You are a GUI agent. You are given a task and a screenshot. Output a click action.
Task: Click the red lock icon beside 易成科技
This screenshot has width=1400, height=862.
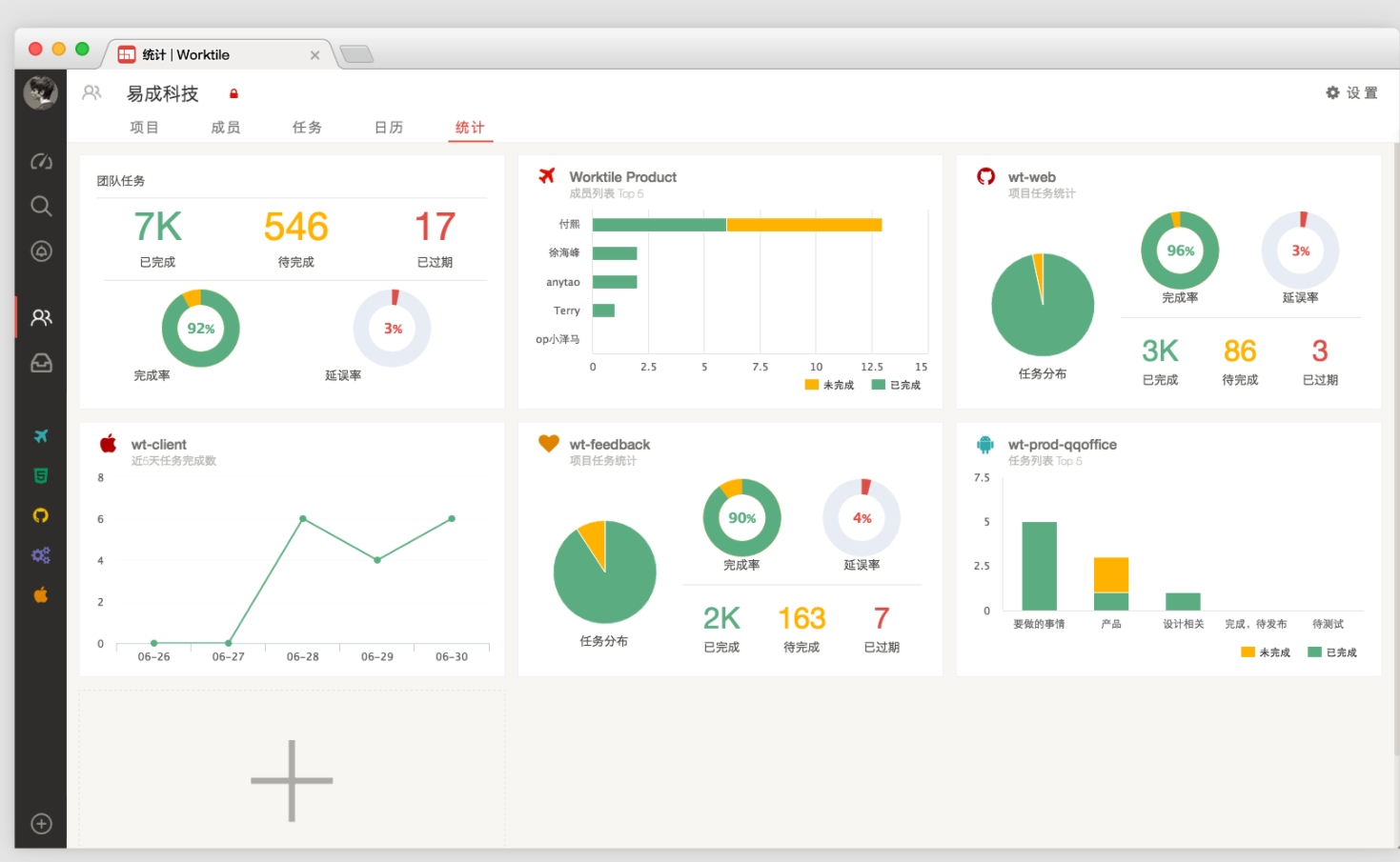coord(233,93)
